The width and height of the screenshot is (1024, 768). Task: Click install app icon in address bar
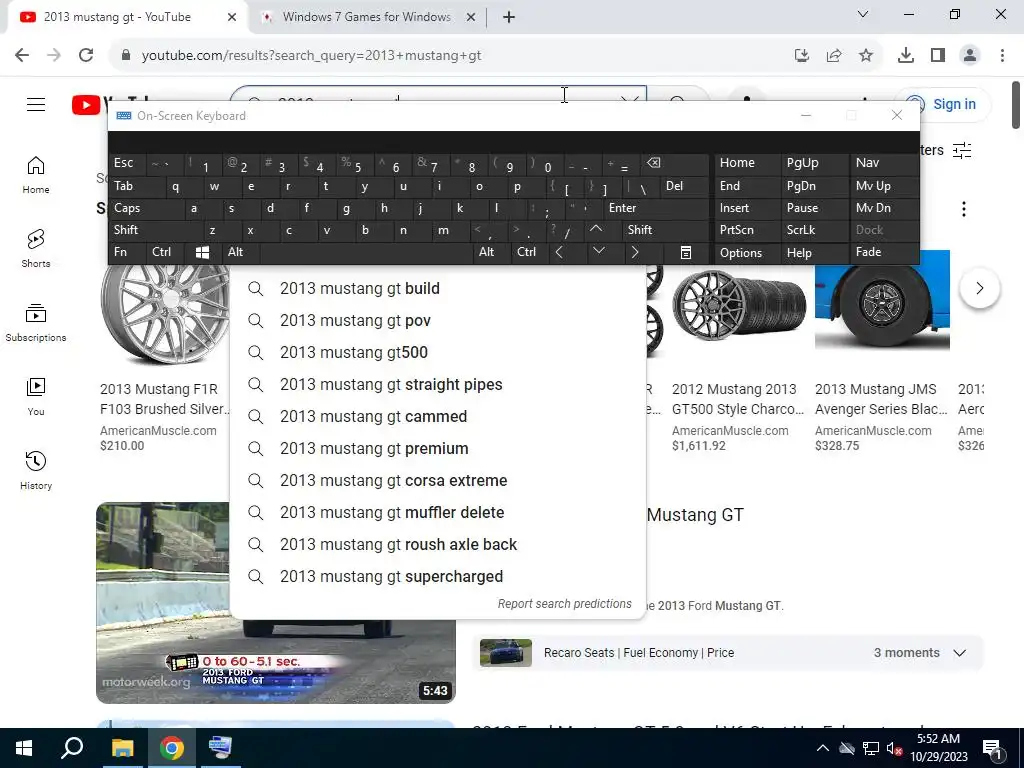click(802, 56)
